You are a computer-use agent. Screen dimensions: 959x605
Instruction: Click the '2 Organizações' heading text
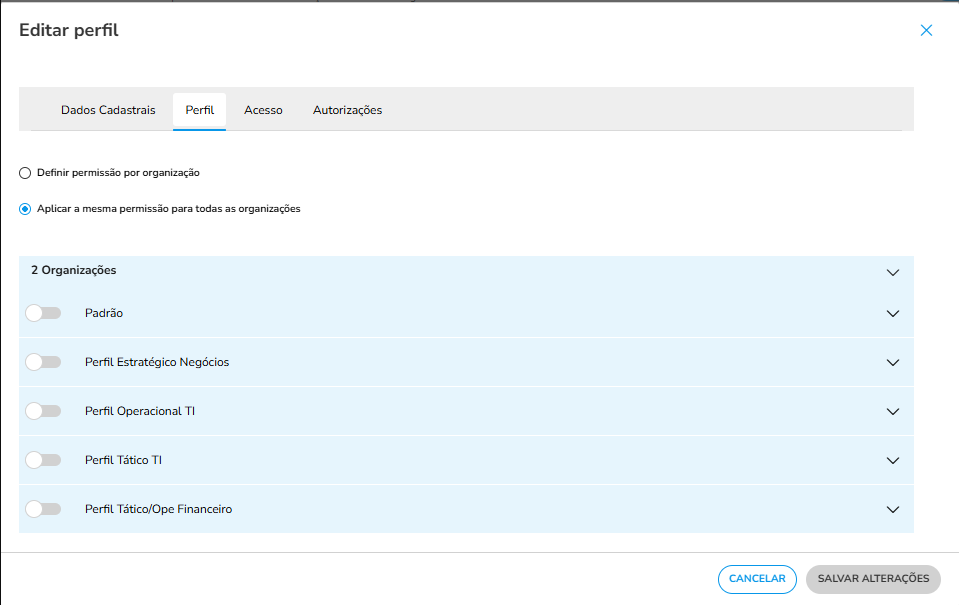[73, 270]
